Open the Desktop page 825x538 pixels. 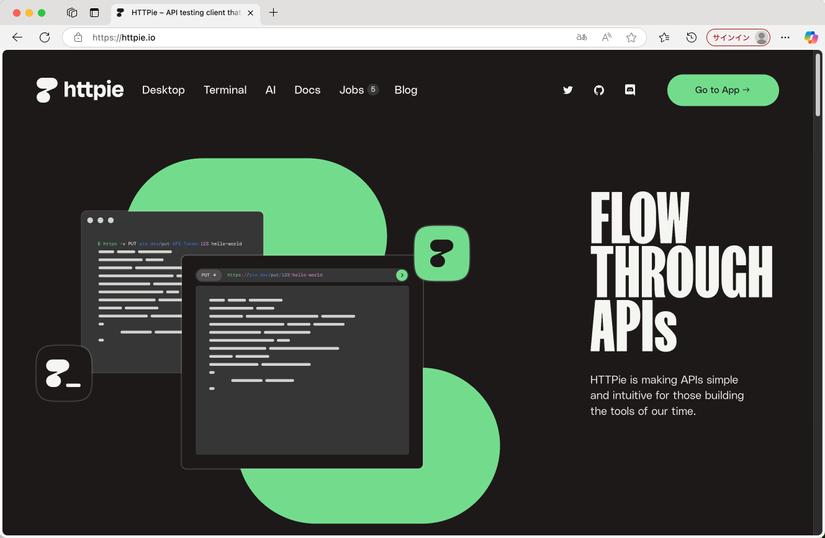pos(163,90)
